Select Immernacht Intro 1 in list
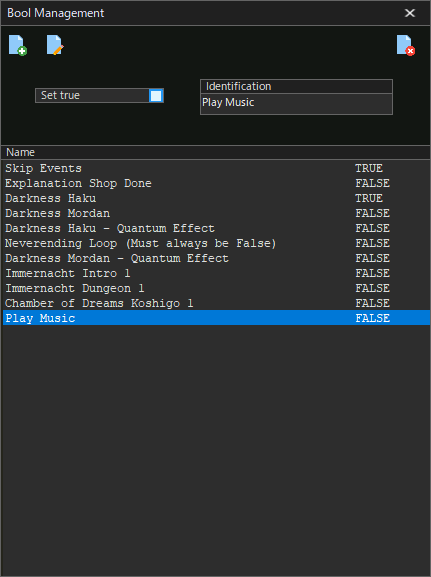The image size is (431, 577). 216,273
